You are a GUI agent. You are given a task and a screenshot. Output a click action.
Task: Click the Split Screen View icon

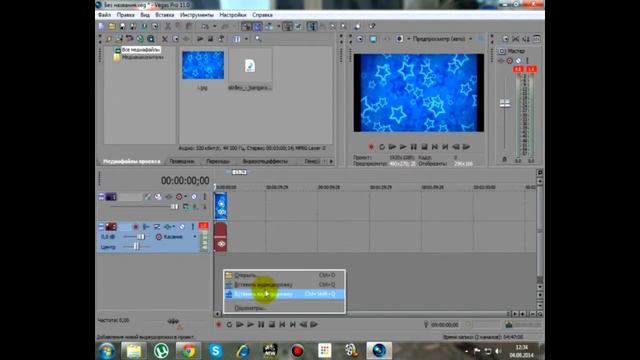(399, 39)
